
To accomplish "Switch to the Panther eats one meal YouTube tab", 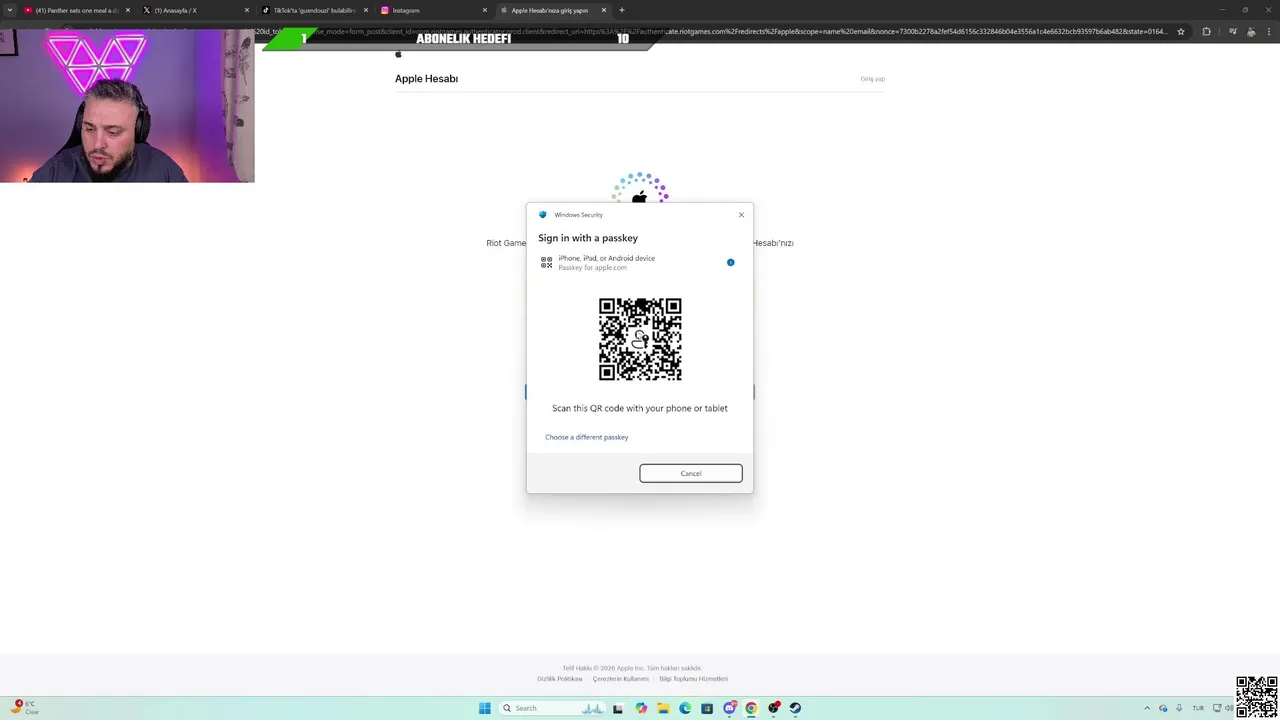I will tap(76, 10).
